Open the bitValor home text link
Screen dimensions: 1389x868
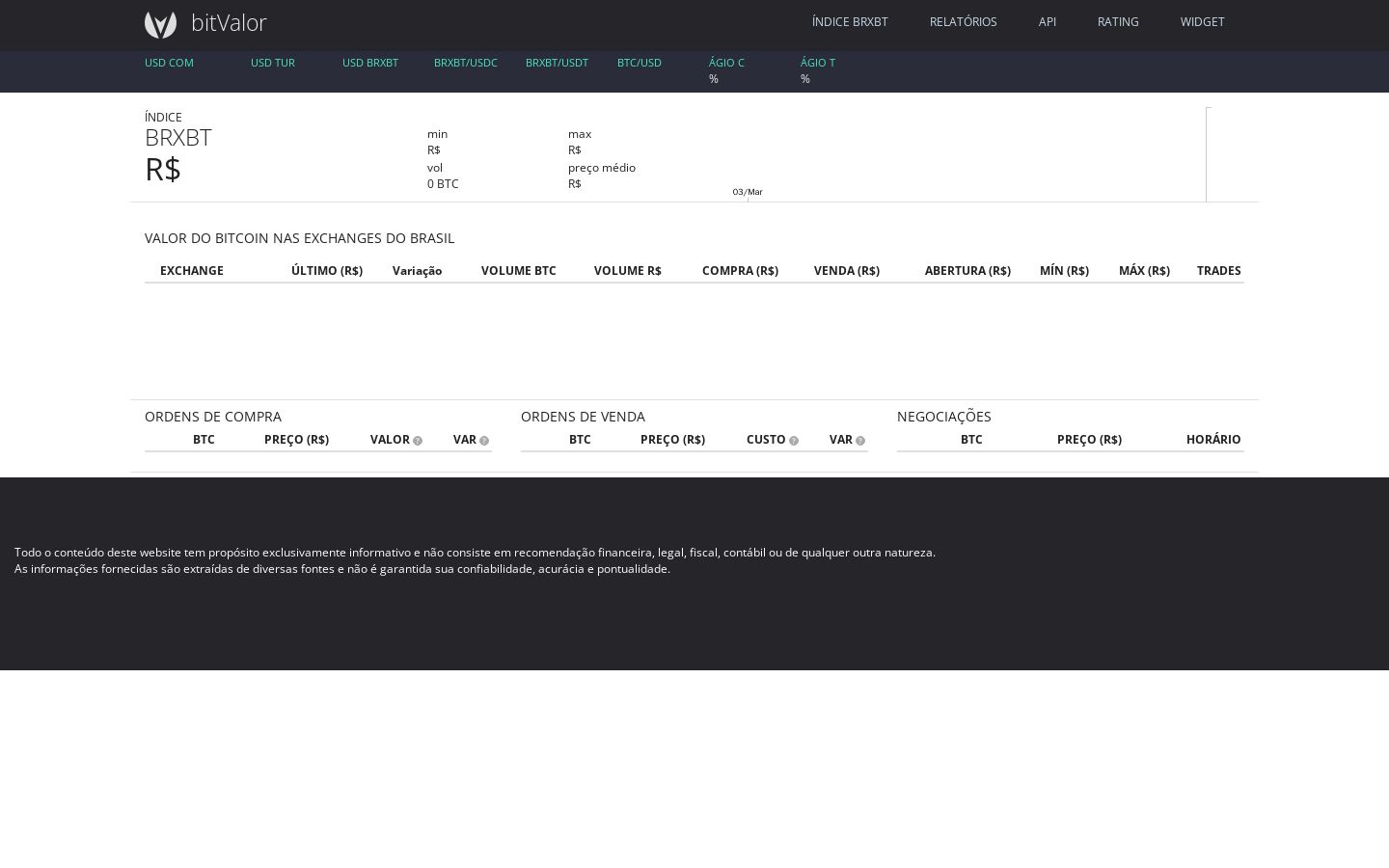click(229, 22)
